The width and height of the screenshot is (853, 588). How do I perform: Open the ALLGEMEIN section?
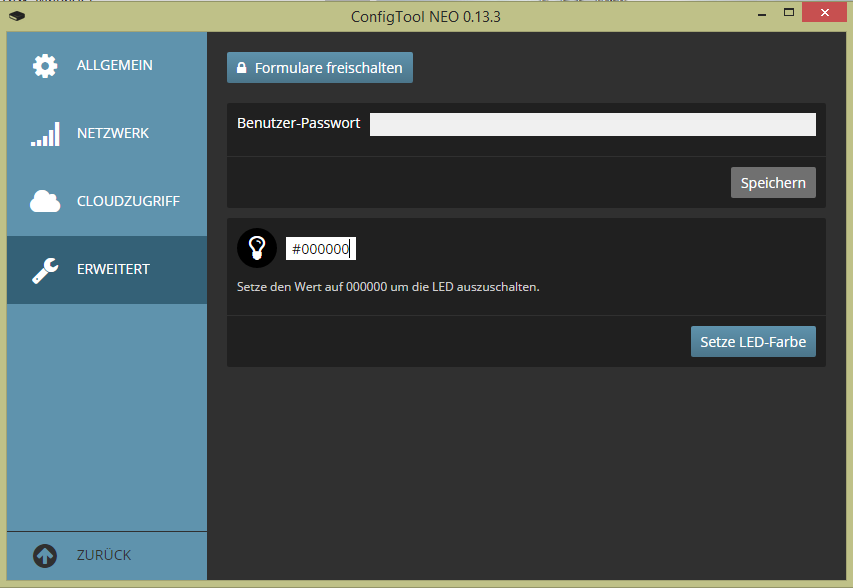[114, 66]
